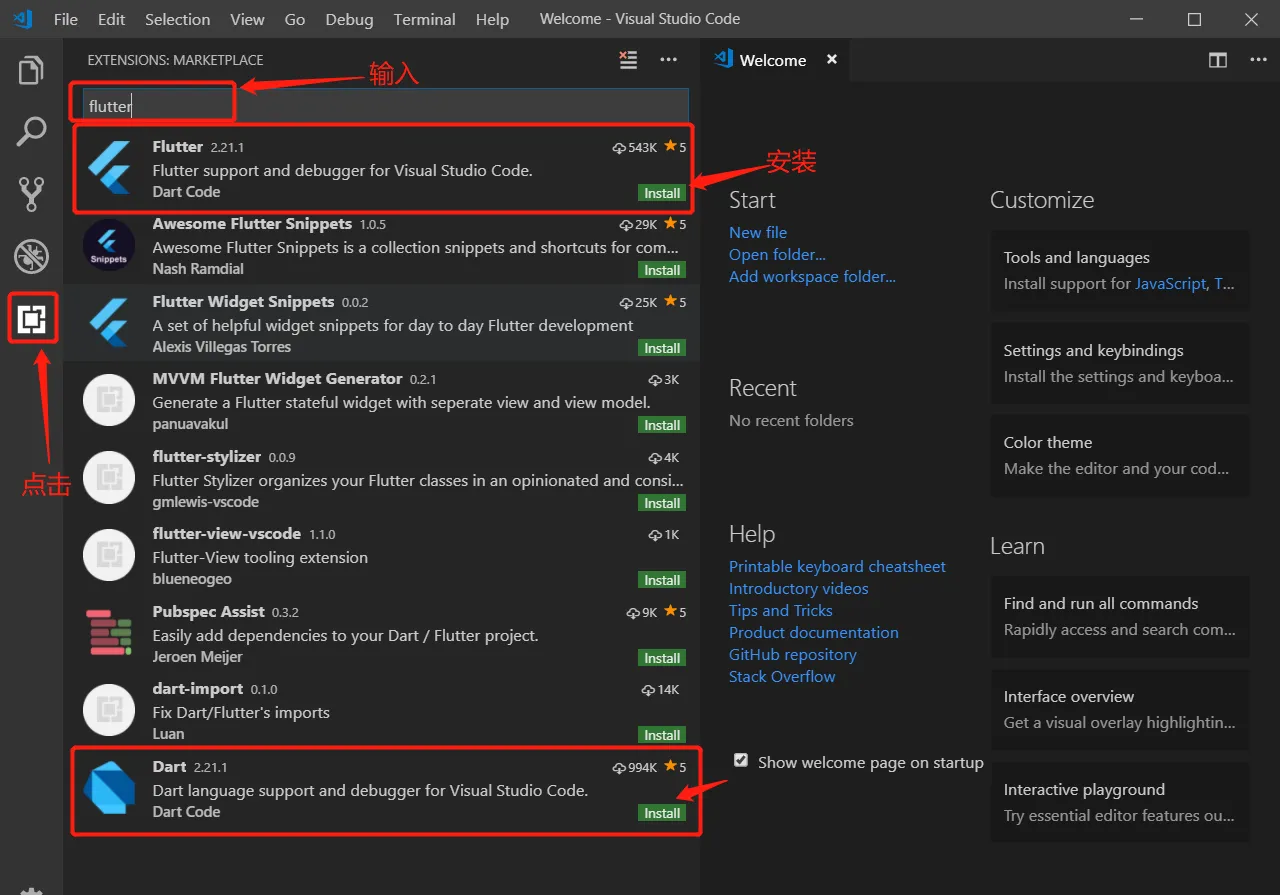Open the Color theme customization card
The width and height of the screenshot is (1280, 895).
pos(1120,456)
